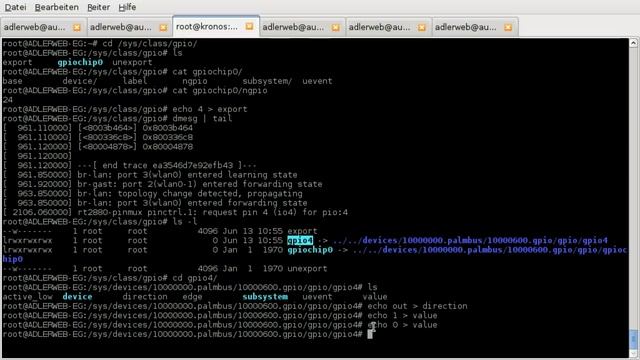Click the 'cat gpiochip0/ngpio' command

click(x=220, y=91)
